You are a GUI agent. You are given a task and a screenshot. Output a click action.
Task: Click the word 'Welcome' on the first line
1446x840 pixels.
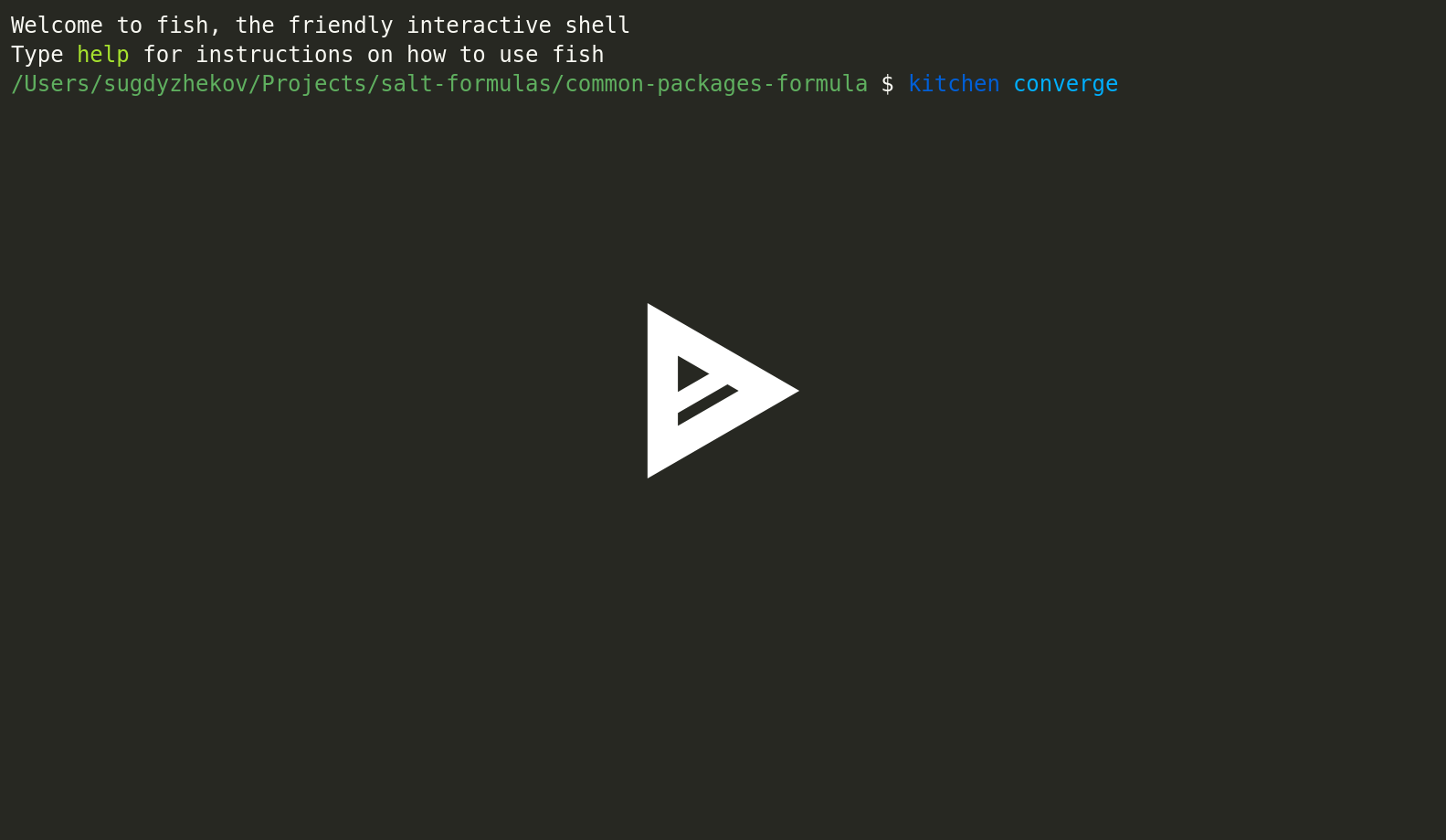tap(57, 26)
